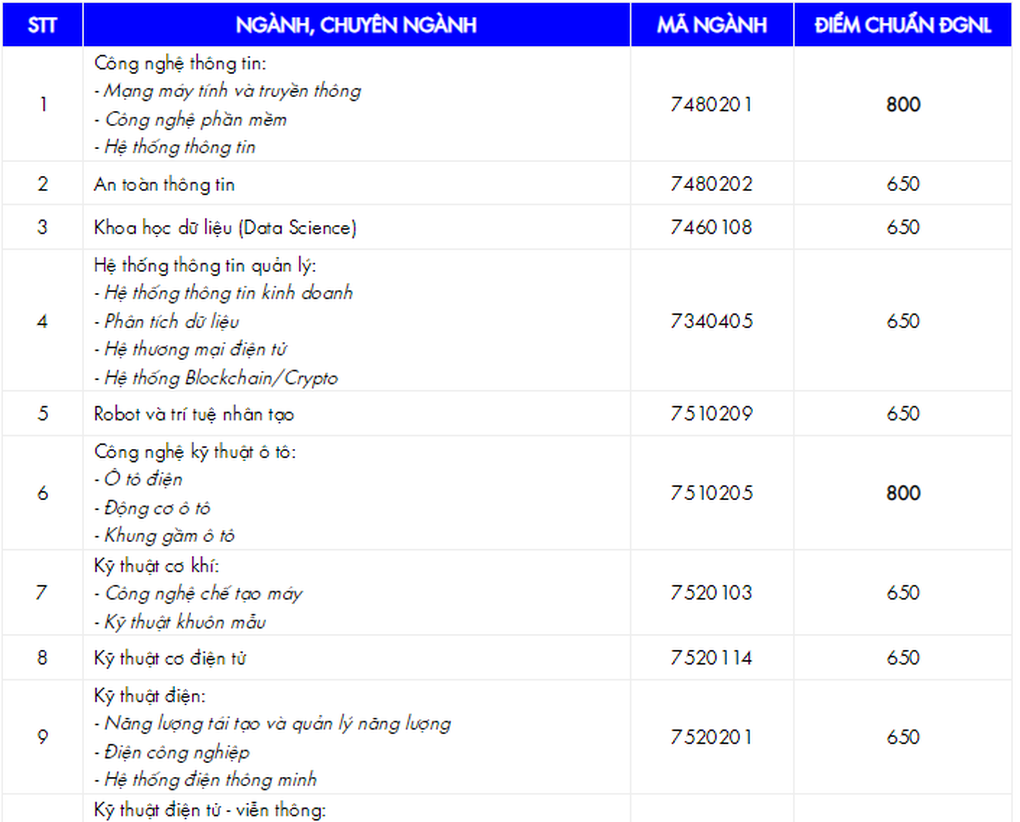Click score 650 for Robot và trí tuệ

click(x=903, y=414)
